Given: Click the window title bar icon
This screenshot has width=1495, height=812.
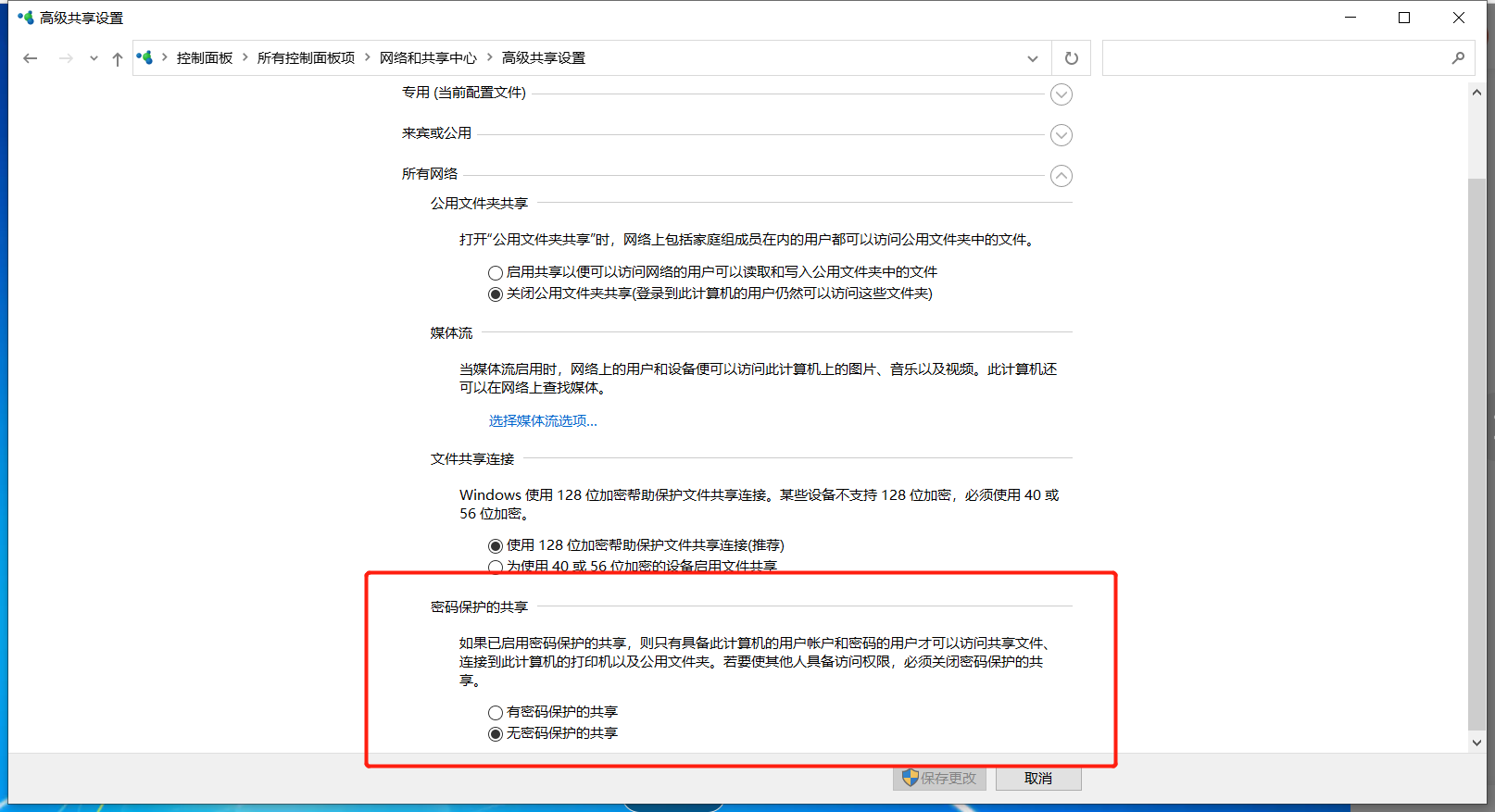Looking at the screenshot, I should (25, 18).
